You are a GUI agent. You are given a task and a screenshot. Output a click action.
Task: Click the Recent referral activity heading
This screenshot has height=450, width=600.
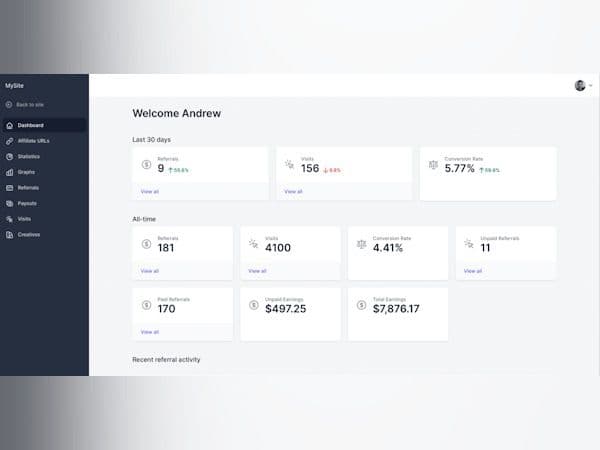(166, 360)
